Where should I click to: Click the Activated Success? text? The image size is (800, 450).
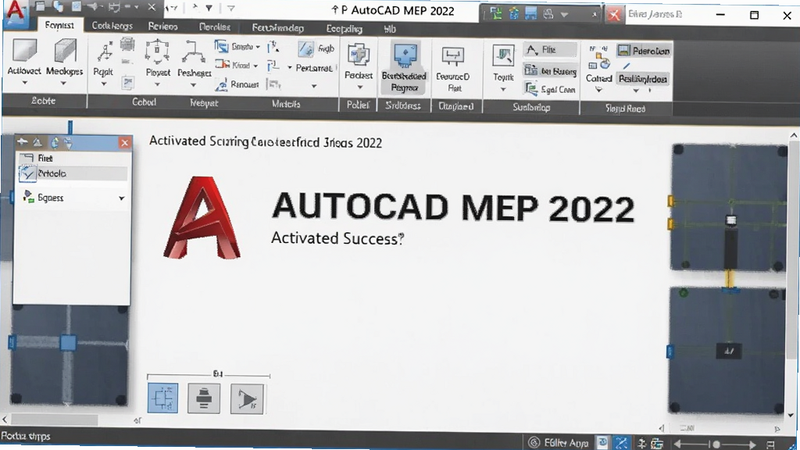click(337, 238)
